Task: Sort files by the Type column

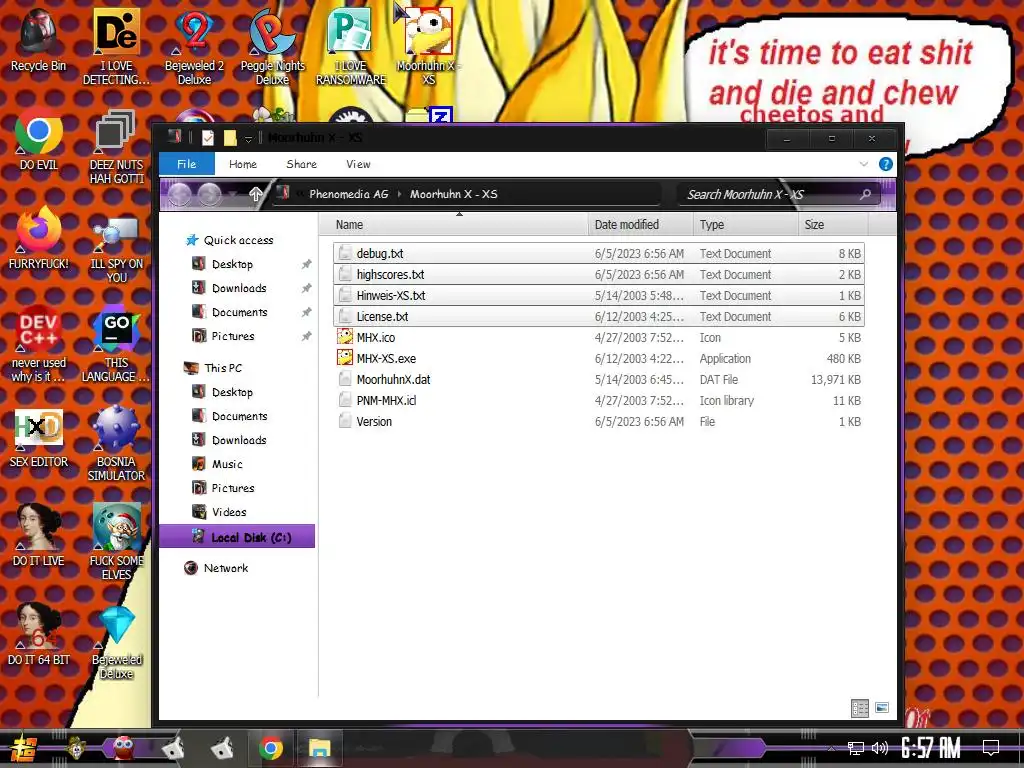Action: click(745, 225)
